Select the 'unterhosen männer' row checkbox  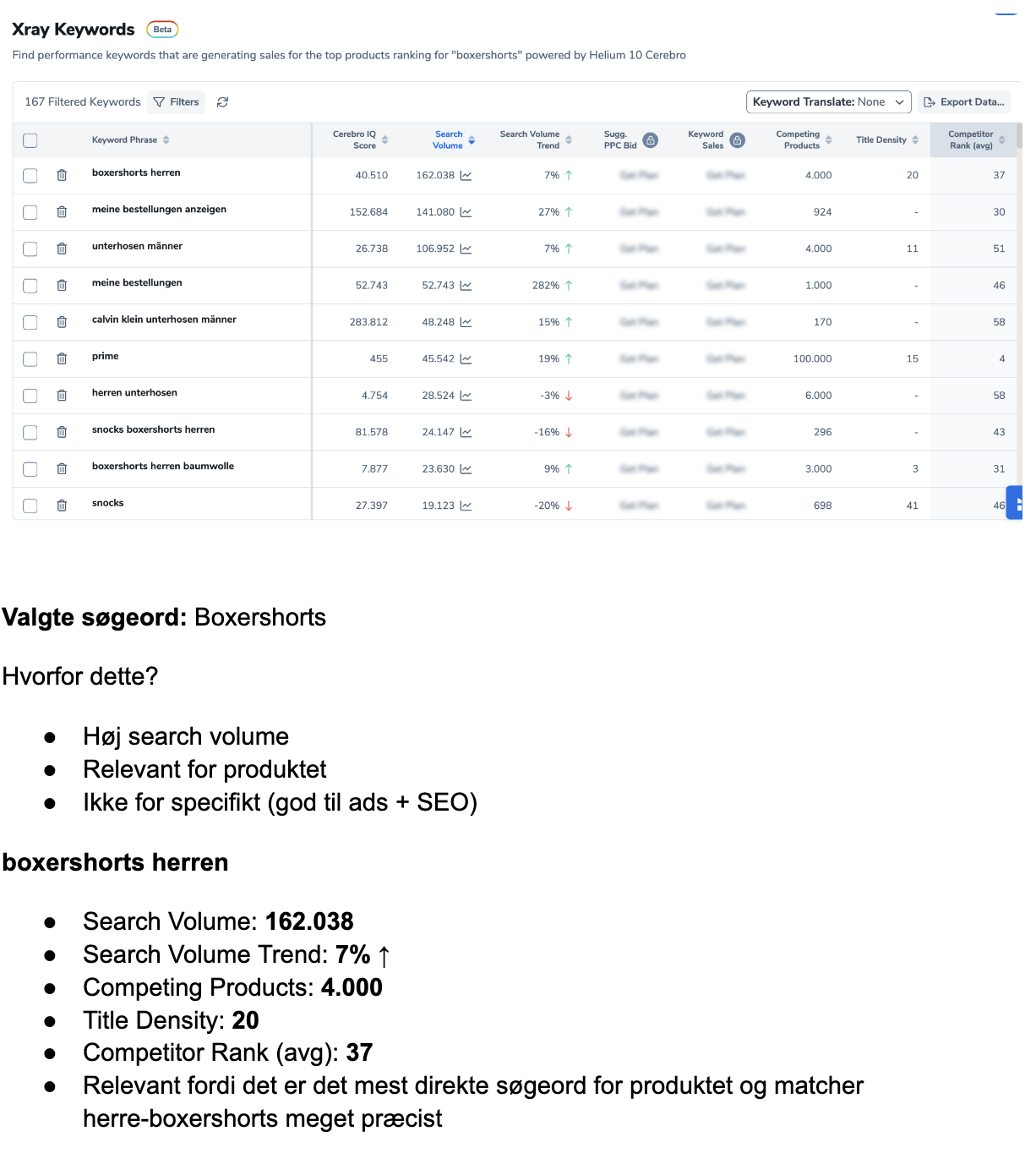pyautogui.click(x=30, y=249)
